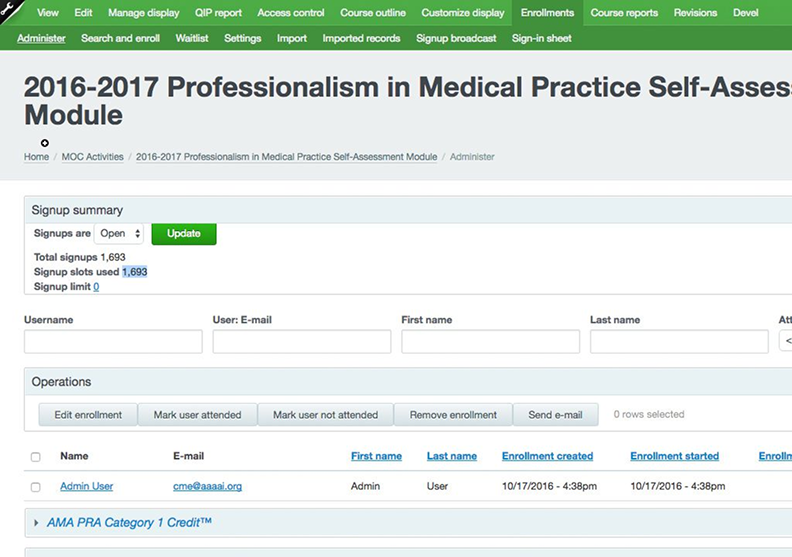This screenshot has width=792, height=557.
Task: Expand the AMA PRA Category 1 Credit section
Action: (129, 523)
